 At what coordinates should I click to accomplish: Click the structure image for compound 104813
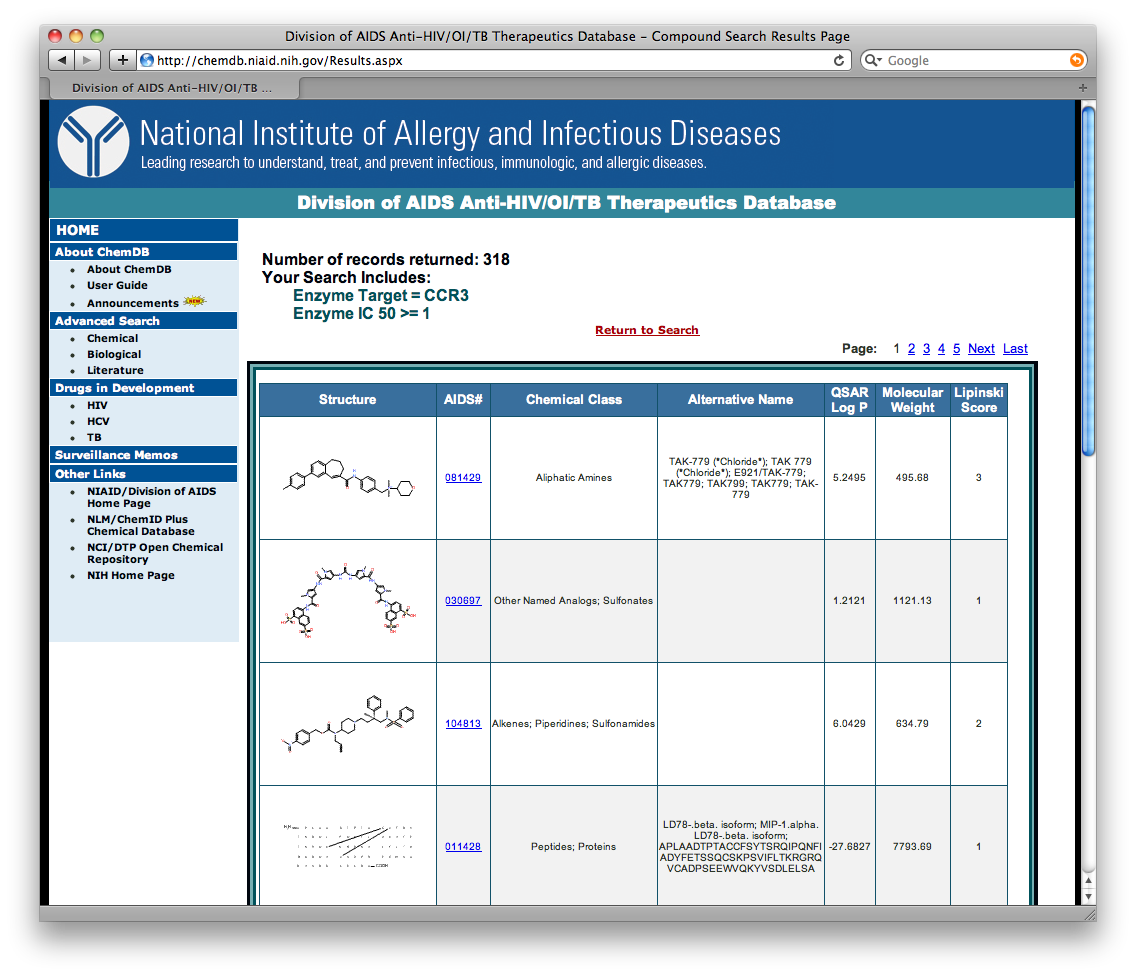tap(348, 724)
